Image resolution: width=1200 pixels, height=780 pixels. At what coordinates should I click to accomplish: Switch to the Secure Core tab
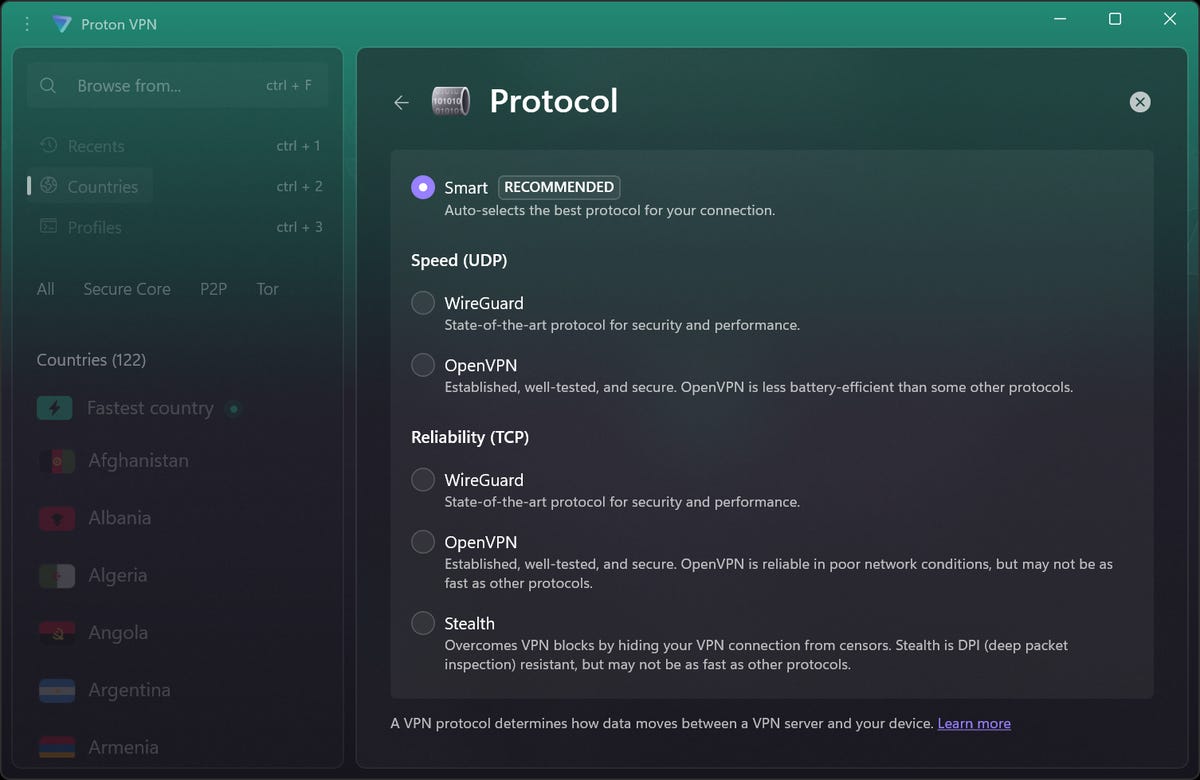coord(127,289)
